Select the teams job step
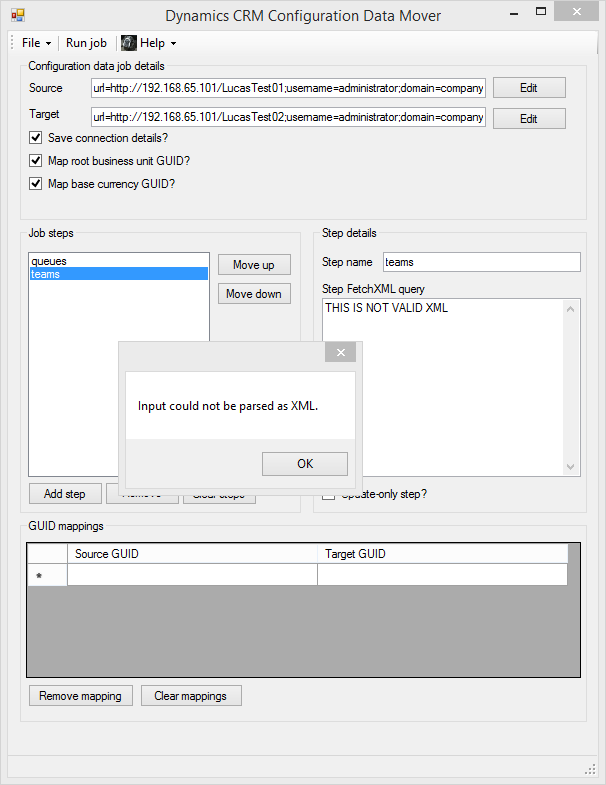 pos(119,274)
